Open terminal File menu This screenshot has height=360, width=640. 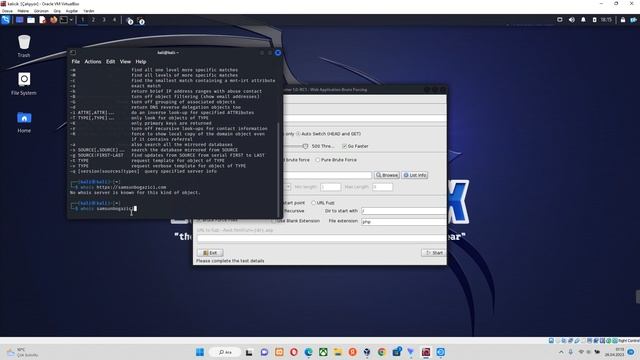pyautogui.click(x=76, y=62)
